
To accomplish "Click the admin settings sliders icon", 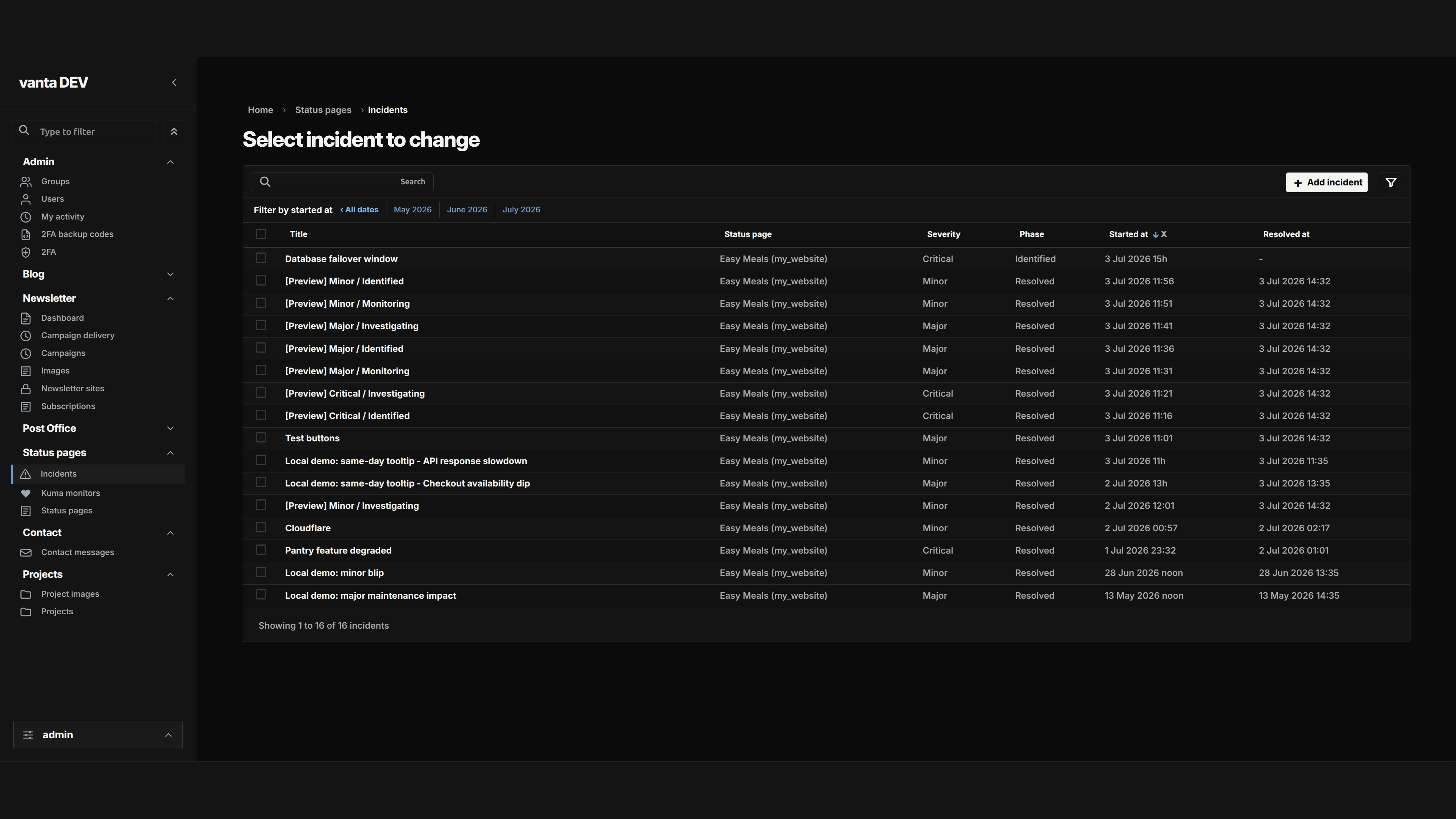I will pyautogui.click(x=28, y=735).
